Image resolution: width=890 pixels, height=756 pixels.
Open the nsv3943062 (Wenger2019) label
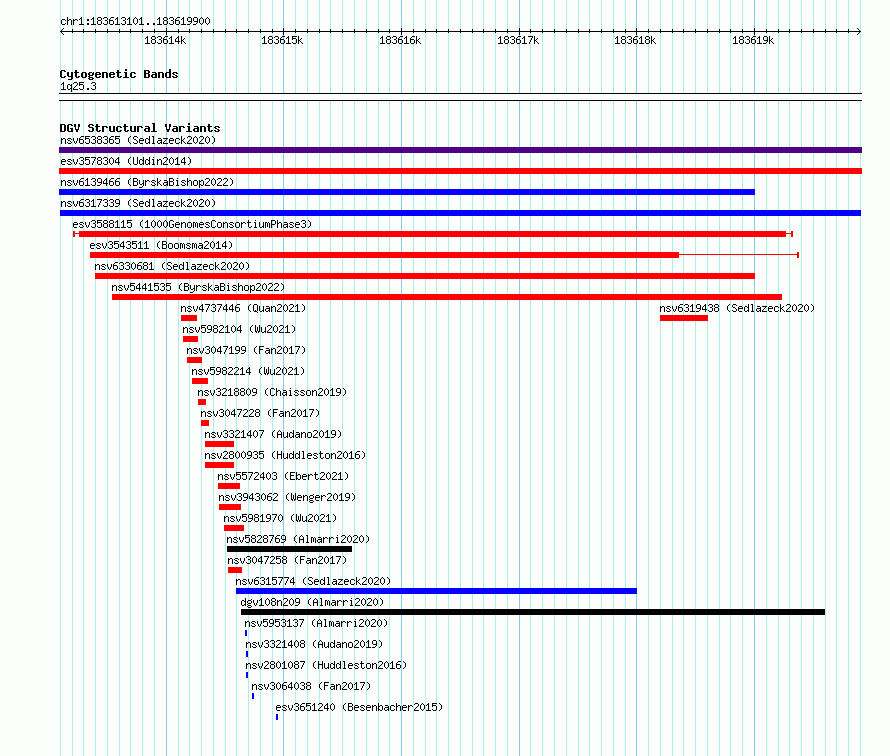[287, 497]
